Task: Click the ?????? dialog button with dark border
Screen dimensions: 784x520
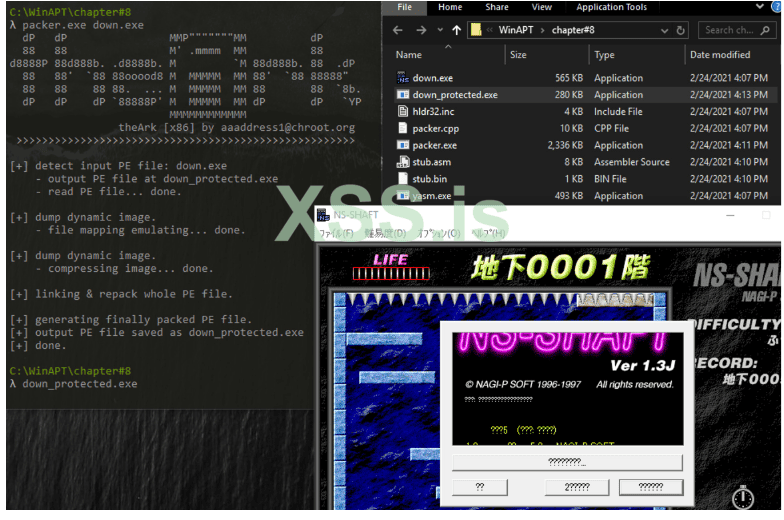Action: click(x=650, y=487)
